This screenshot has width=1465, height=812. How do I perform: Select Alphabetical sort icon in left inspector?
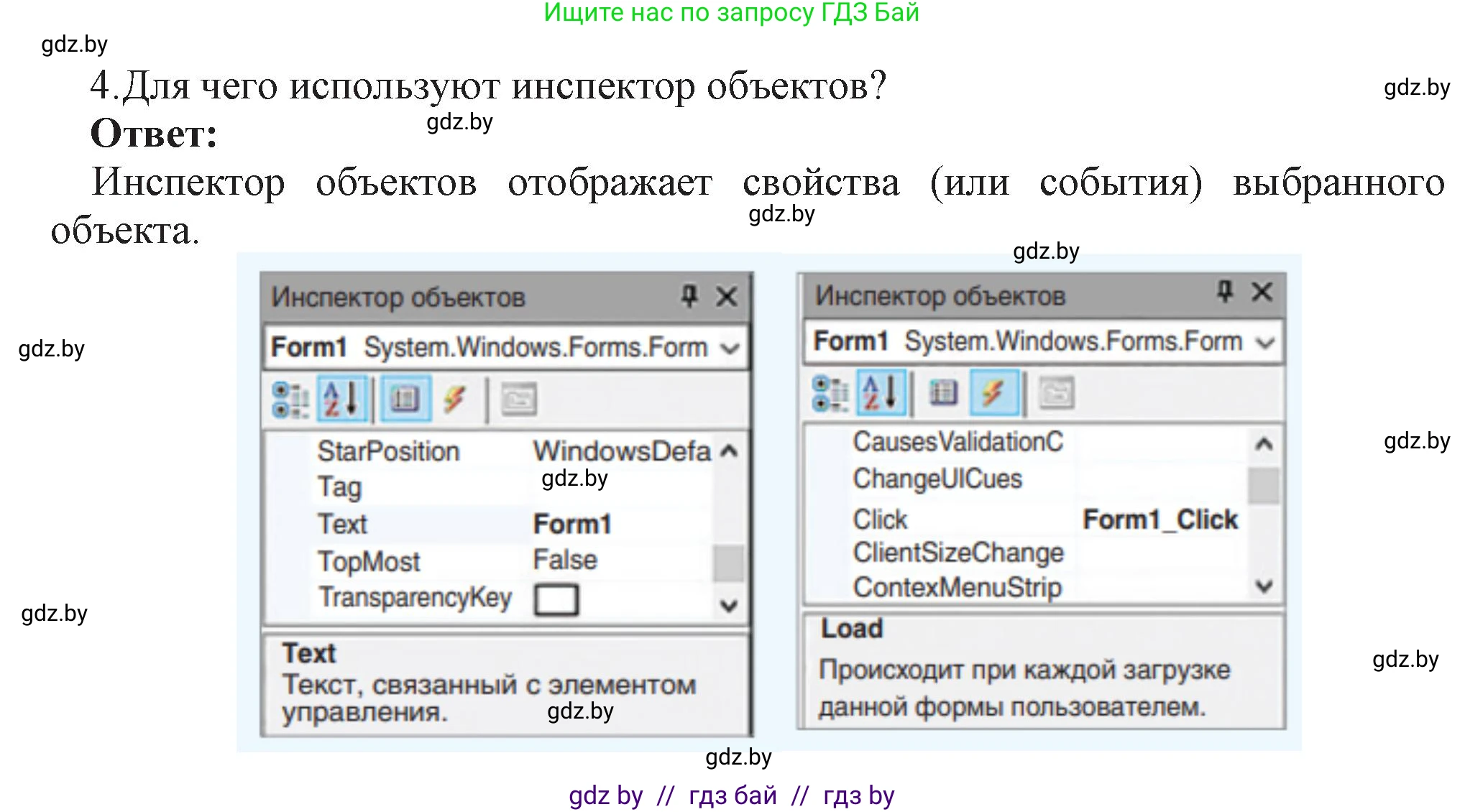341,399
